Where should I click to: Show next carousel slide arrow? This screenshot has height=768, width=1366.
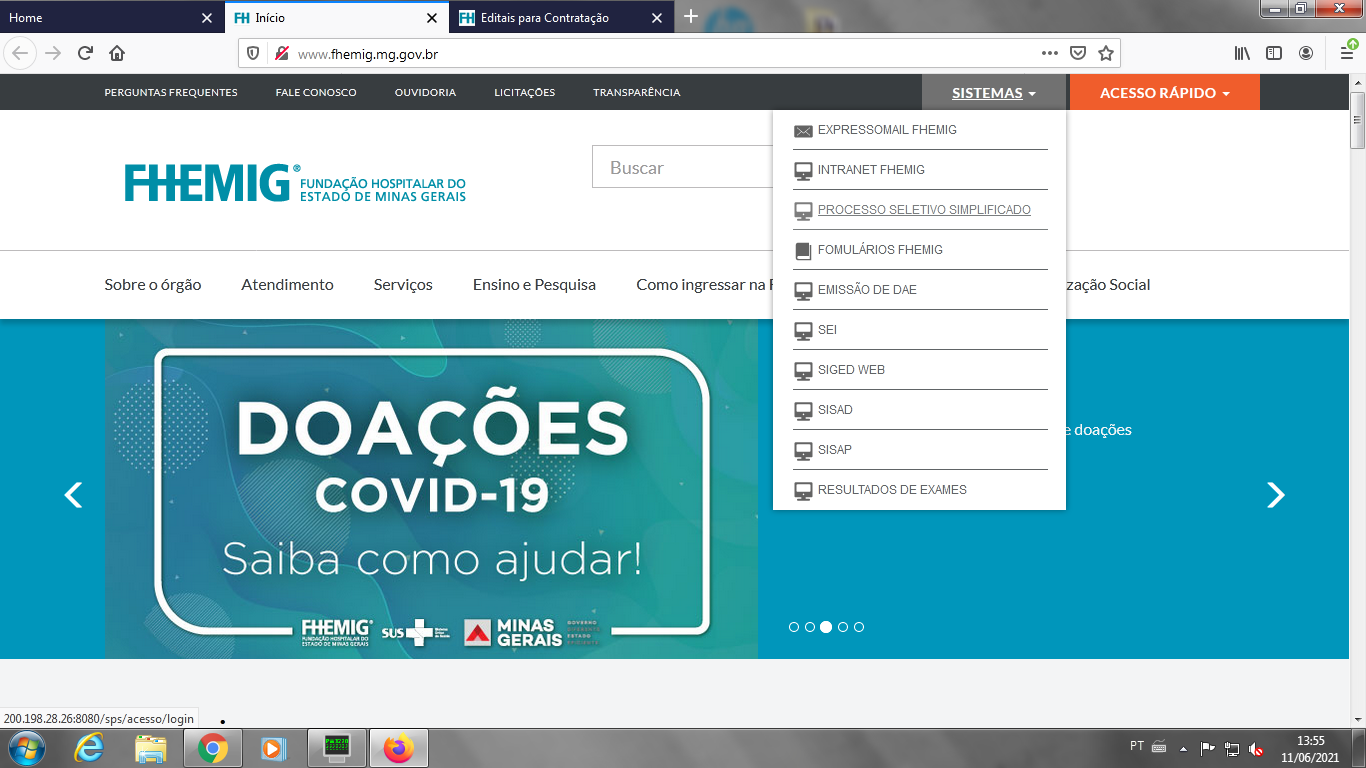(x=1275, y=495)
